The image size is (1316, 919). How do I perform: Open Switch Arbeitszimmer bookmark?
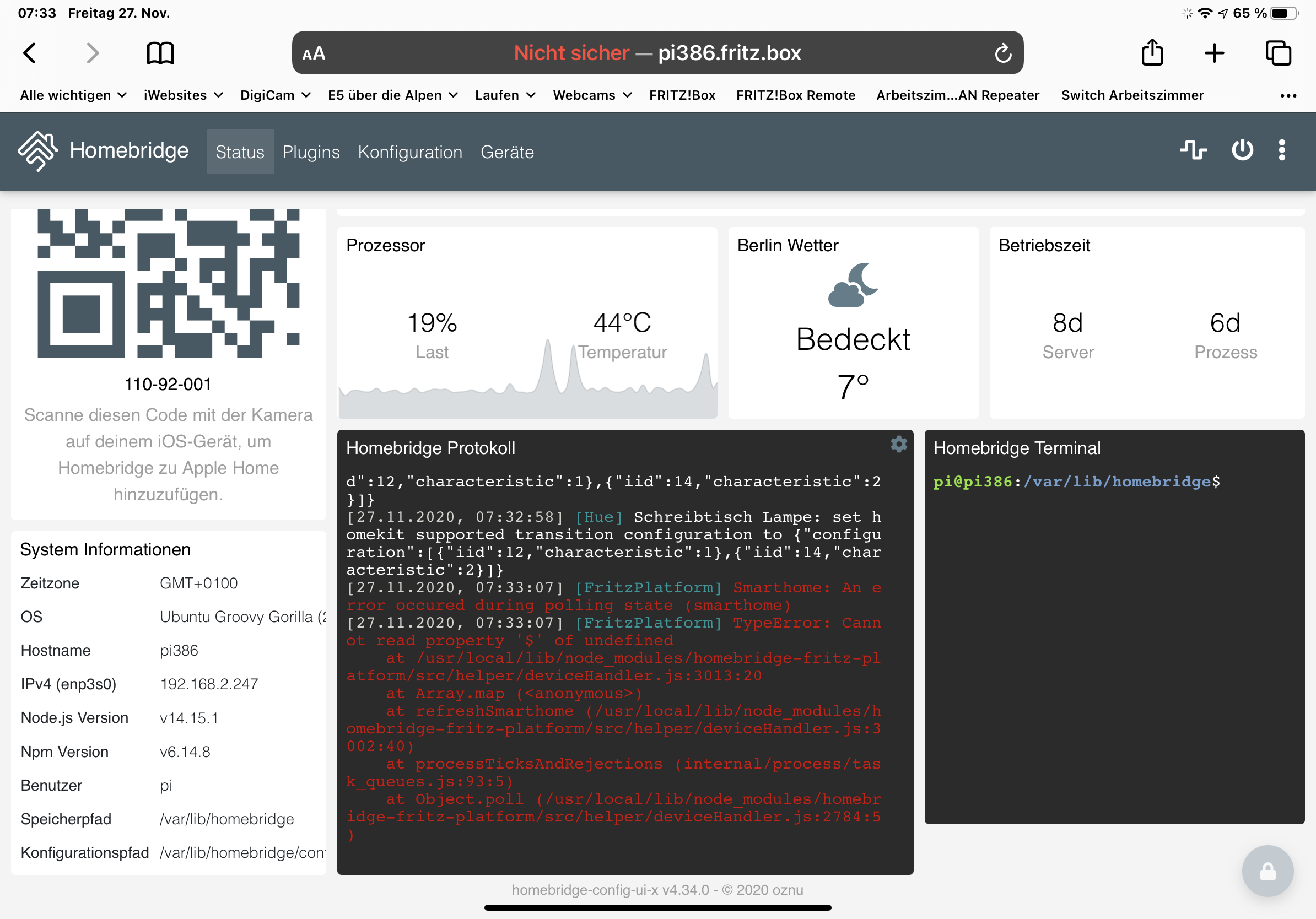coord(1132,95)
